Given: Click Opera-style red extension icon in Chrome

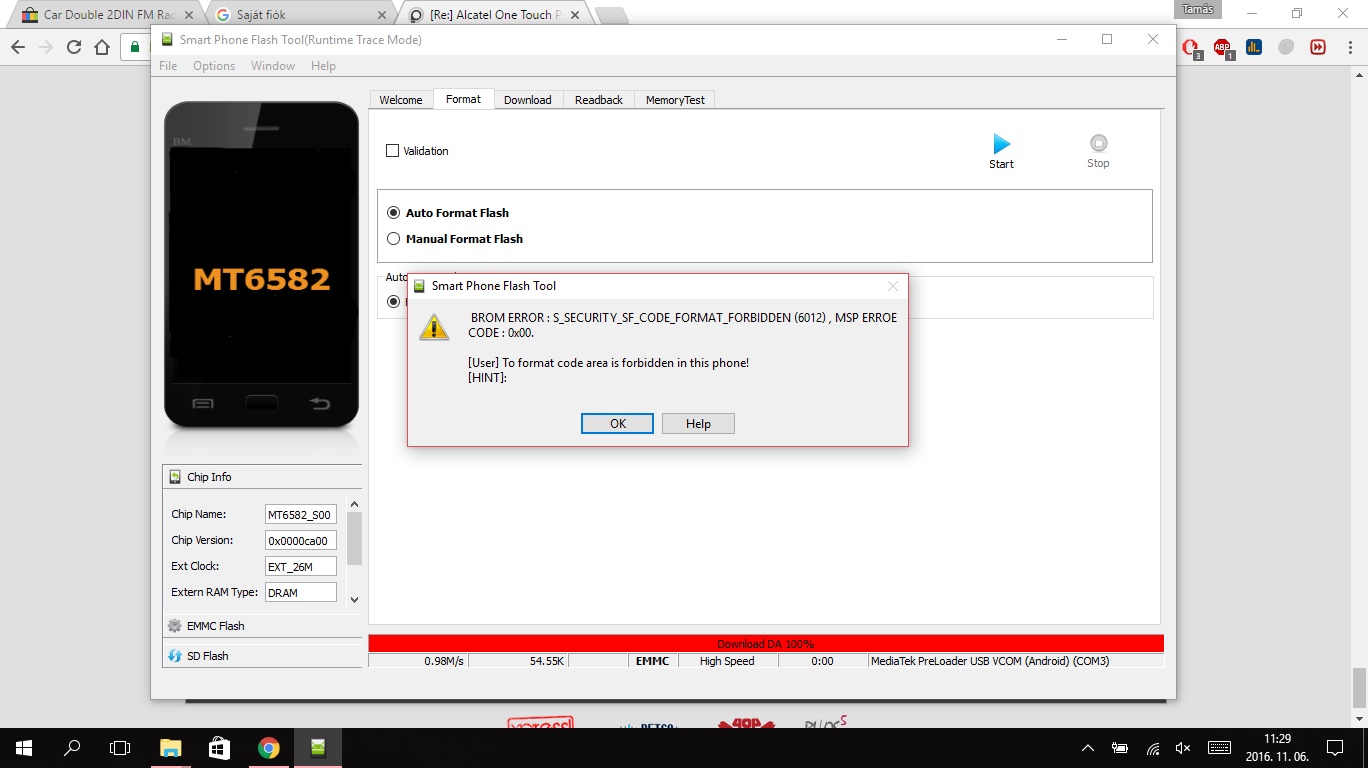Looking at the screenshot, I should click(x=1190, y=47).
